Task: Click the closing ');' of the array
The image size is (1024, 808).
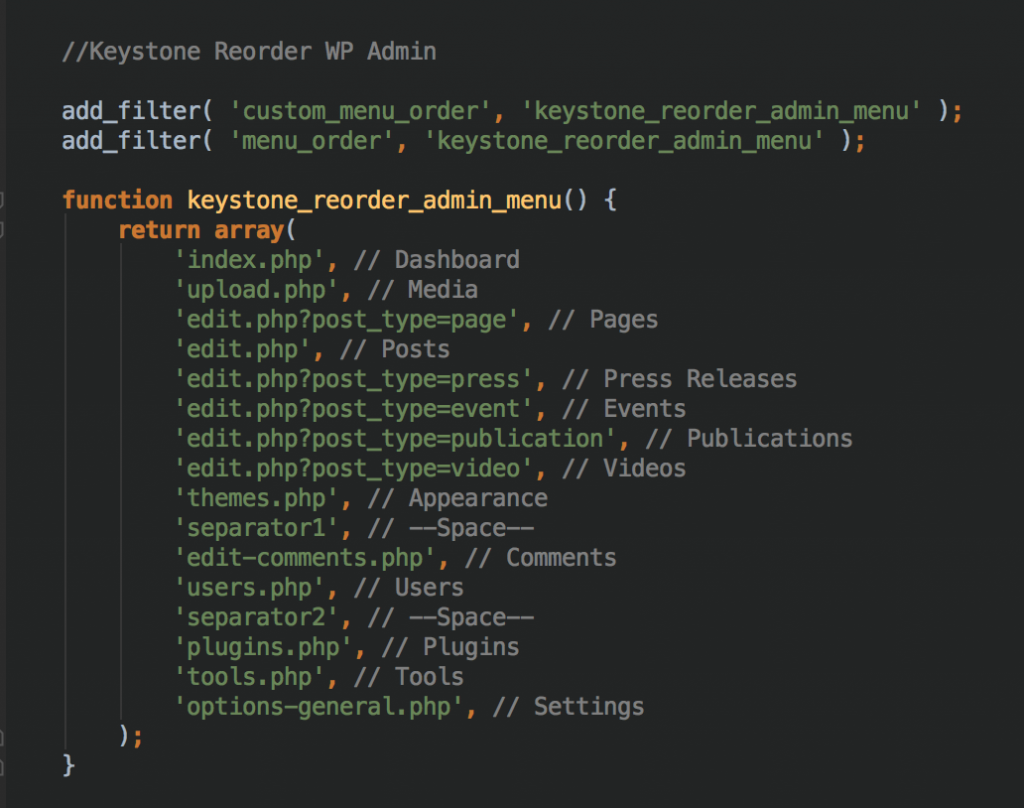Action: [x=130, y=737]
